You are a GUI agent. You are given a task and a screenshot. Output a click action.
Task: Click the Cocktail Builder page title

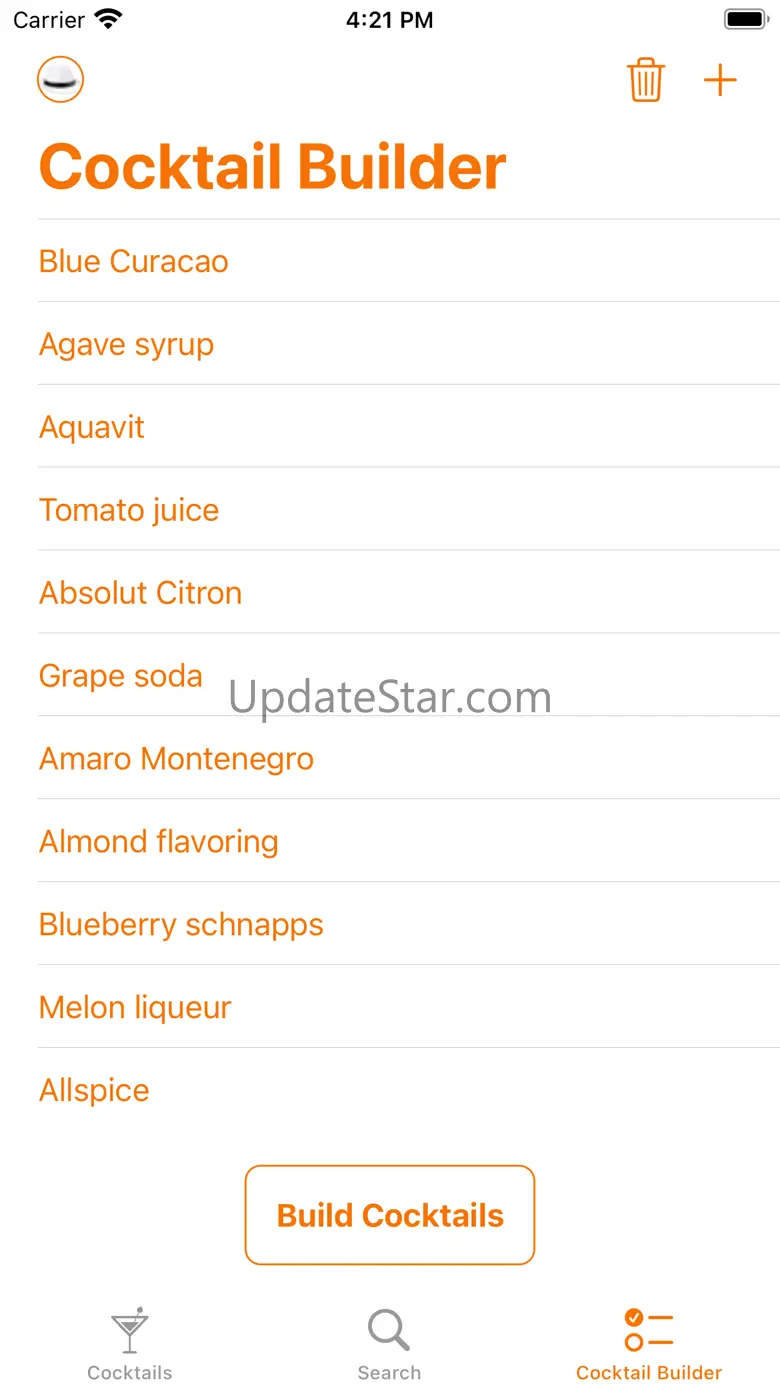click(273, 167)
